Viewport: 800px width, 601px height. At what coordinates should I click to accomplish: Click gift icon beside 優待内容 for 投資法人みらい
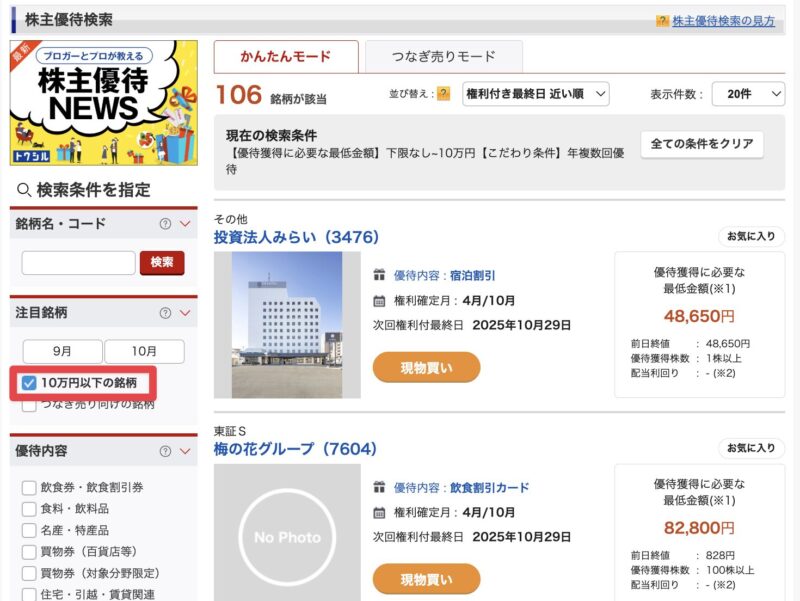379,275
